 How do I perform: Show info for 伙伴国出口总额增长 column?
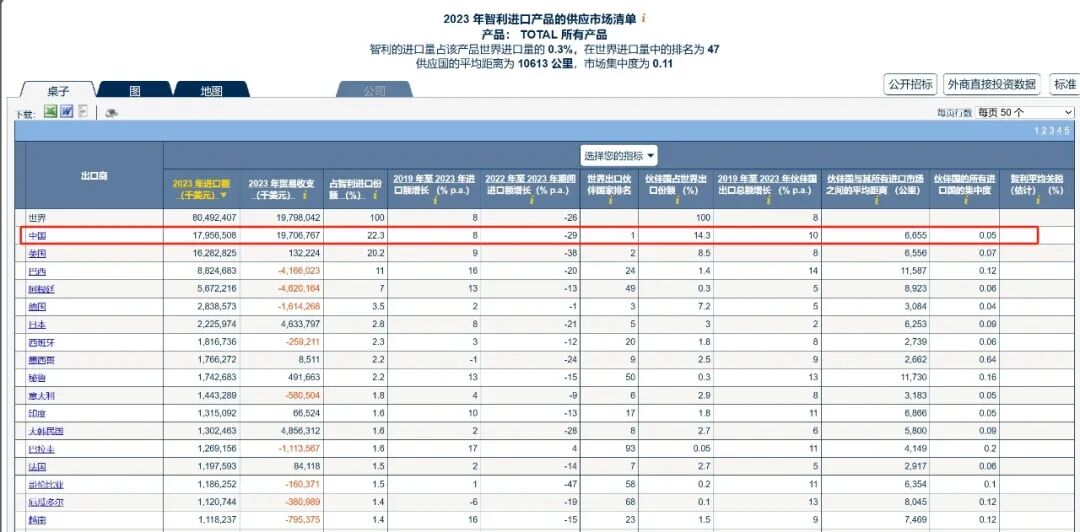tap(769, 200)
